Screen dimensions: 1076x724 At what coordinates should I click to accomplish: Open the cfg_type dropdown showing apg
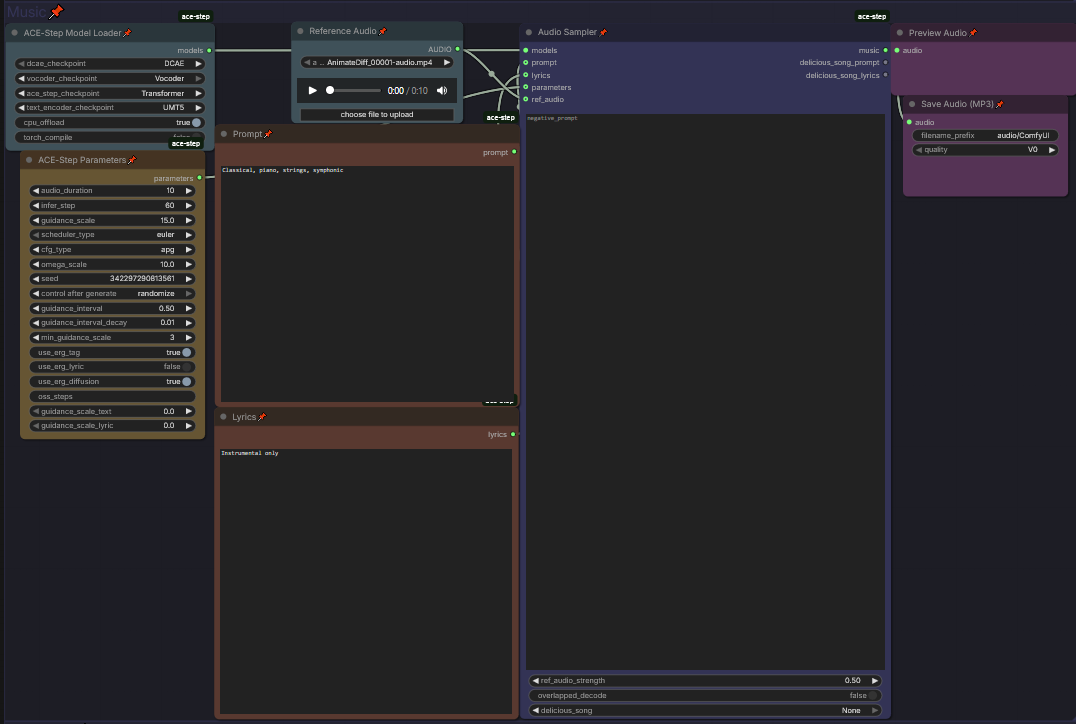coord(112,249)
